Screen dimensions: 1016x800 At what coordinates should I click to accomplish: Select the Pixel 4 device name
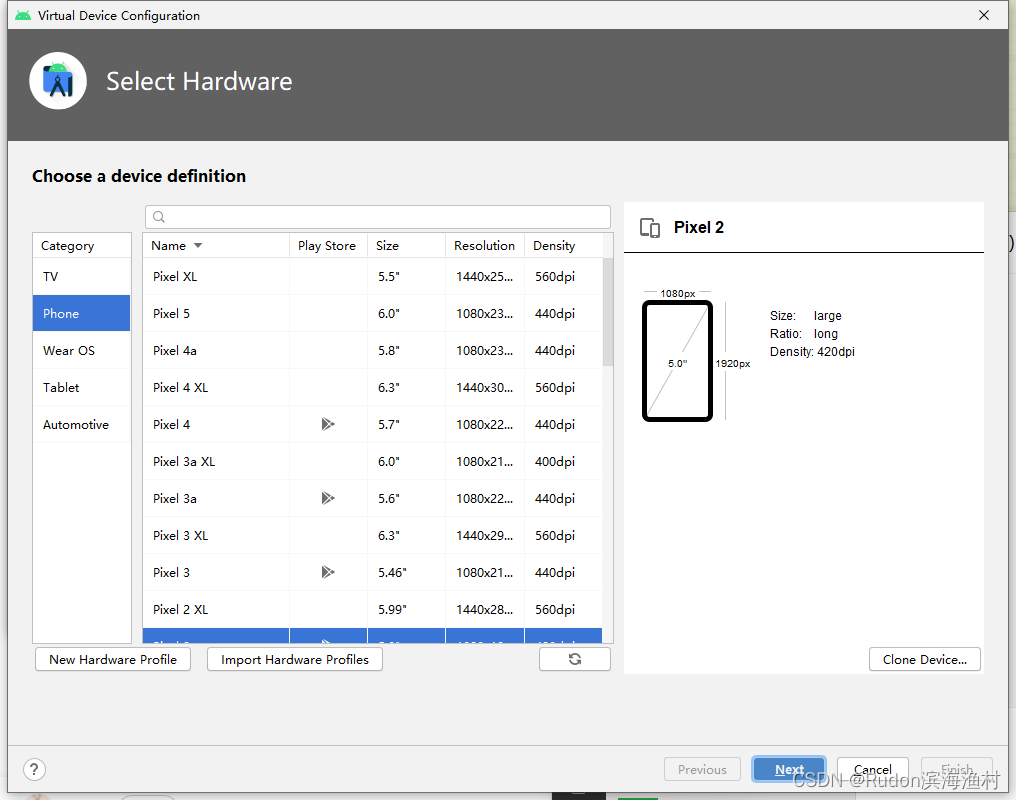click(x=171, y=424)
